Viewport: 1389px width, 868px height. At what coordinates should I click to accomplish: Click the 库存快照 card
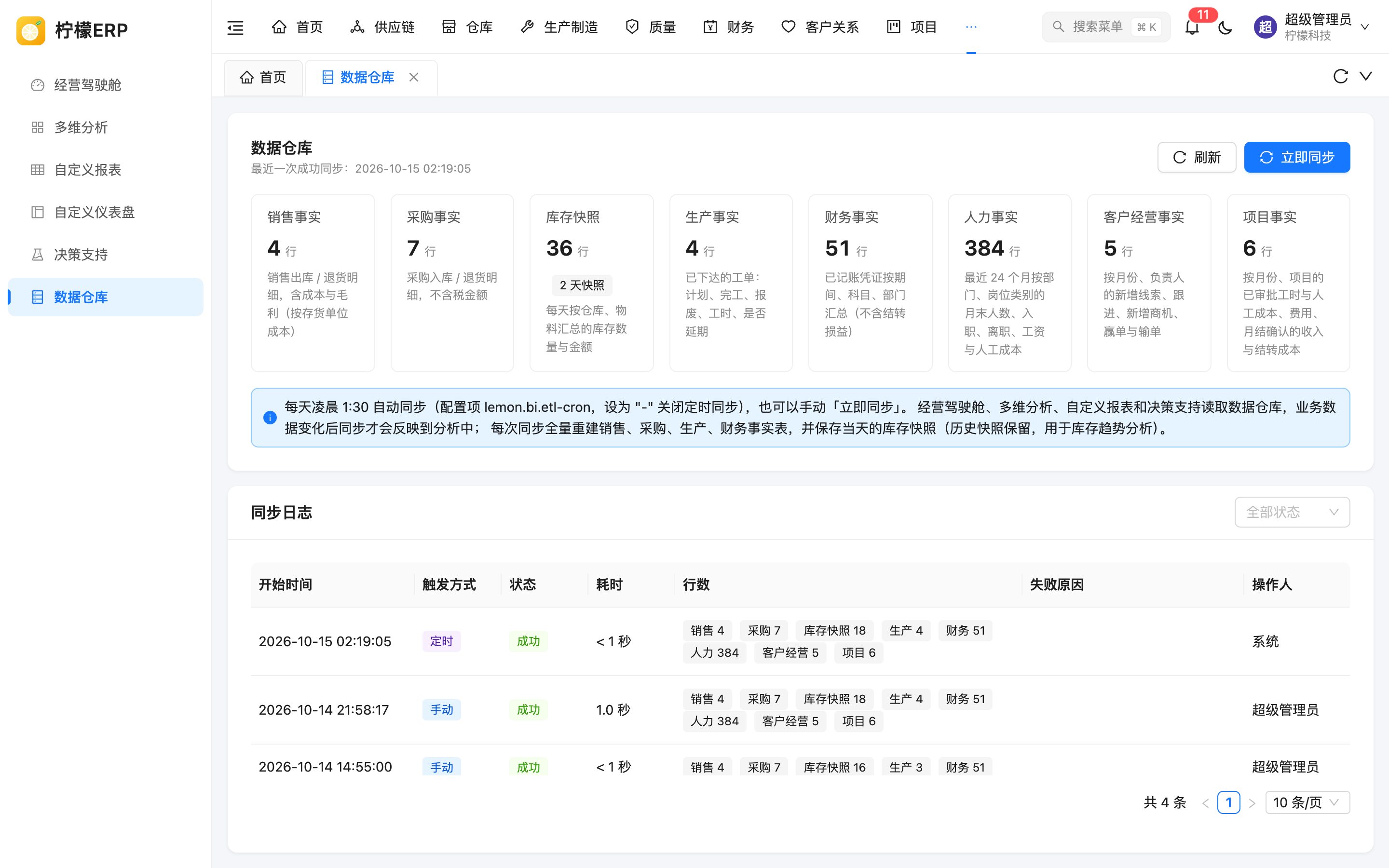pos(592,283)
